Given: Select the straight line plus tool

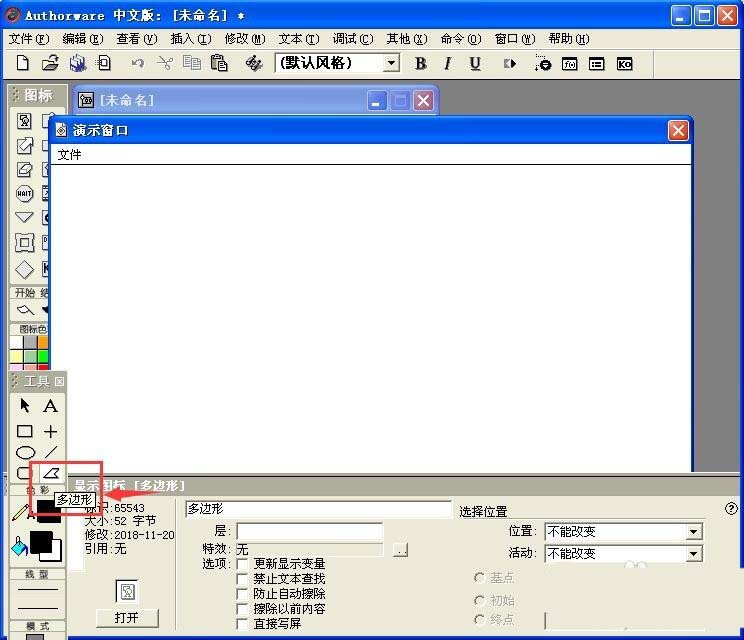Looking at the screenshot, I should [x=50, y=431].
